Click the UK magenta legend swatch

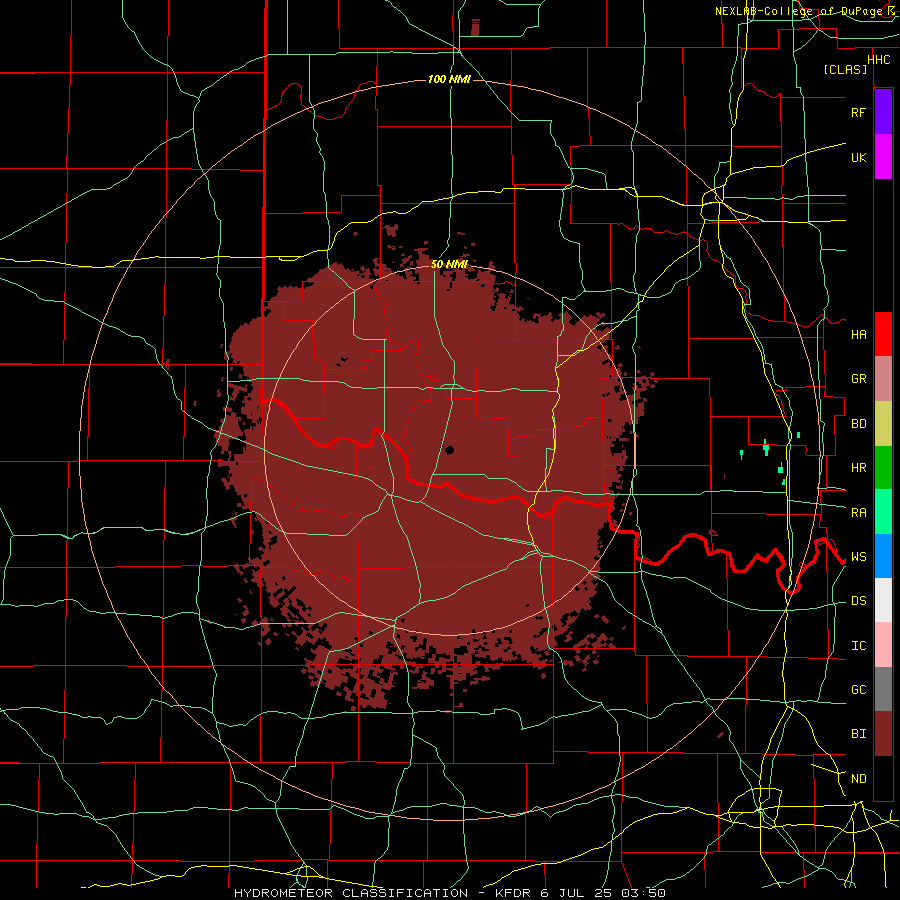883,157
